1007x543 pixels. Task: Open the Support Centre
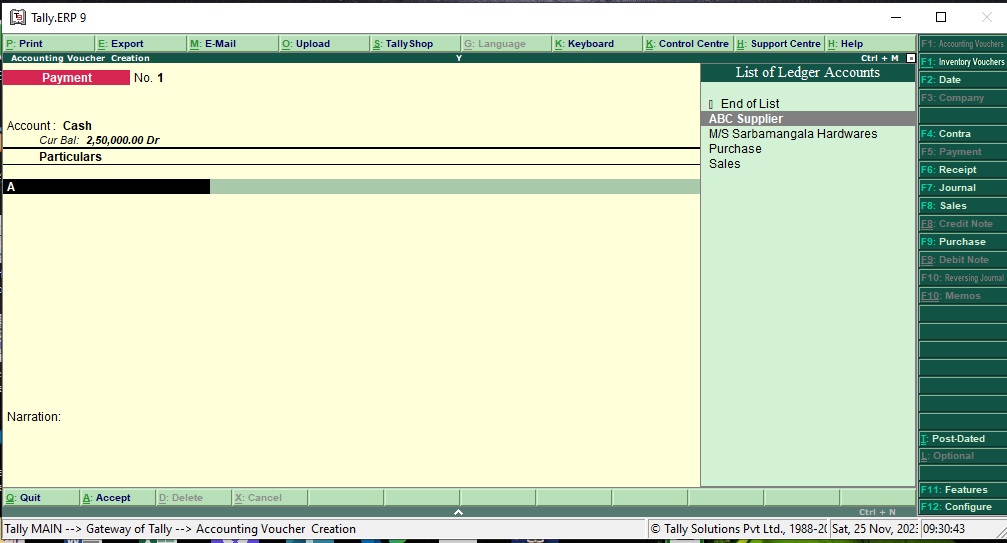[x=779, y=44]
